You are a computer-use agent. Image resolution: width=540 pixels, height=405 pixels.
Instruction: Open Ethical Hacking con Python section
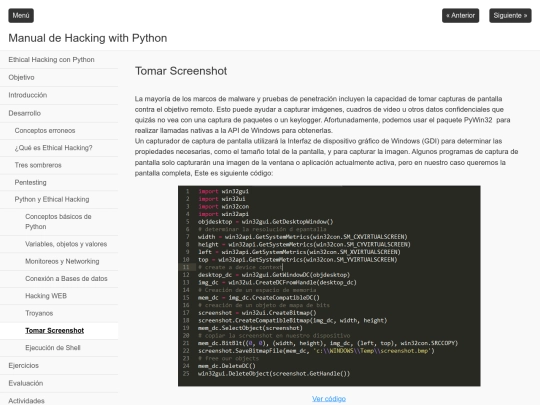(51, 60)
